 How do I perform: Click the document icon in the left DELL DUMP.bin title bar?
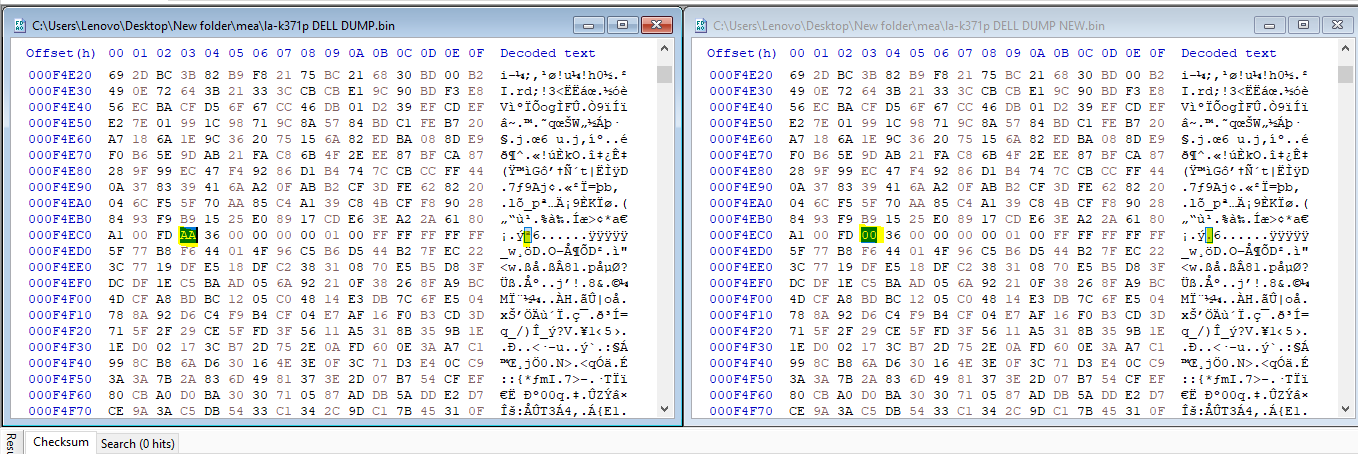coord(20,24)
